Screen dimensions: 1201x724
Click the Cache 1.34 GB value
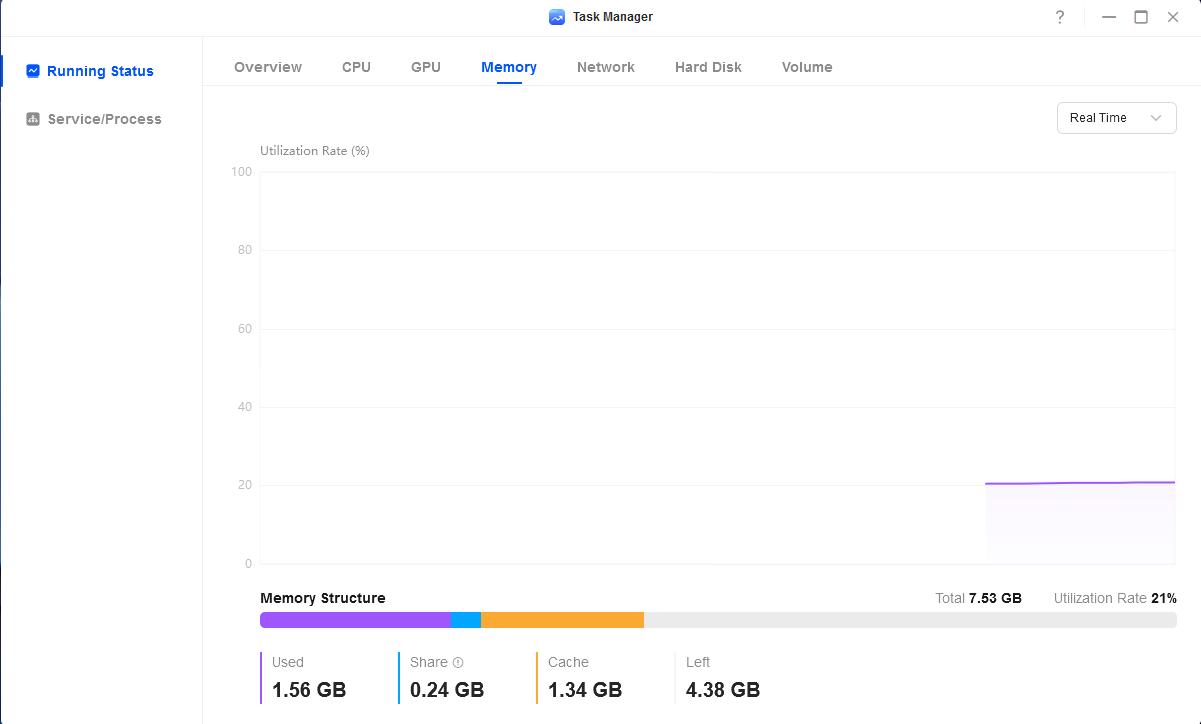point(585,690)
